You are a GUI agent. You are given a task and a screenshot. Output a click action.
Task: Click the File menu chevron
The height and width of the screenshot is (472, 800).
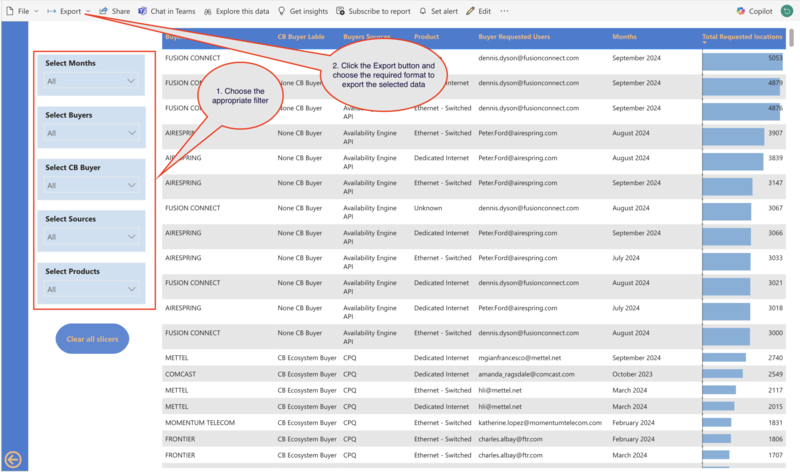36,11
